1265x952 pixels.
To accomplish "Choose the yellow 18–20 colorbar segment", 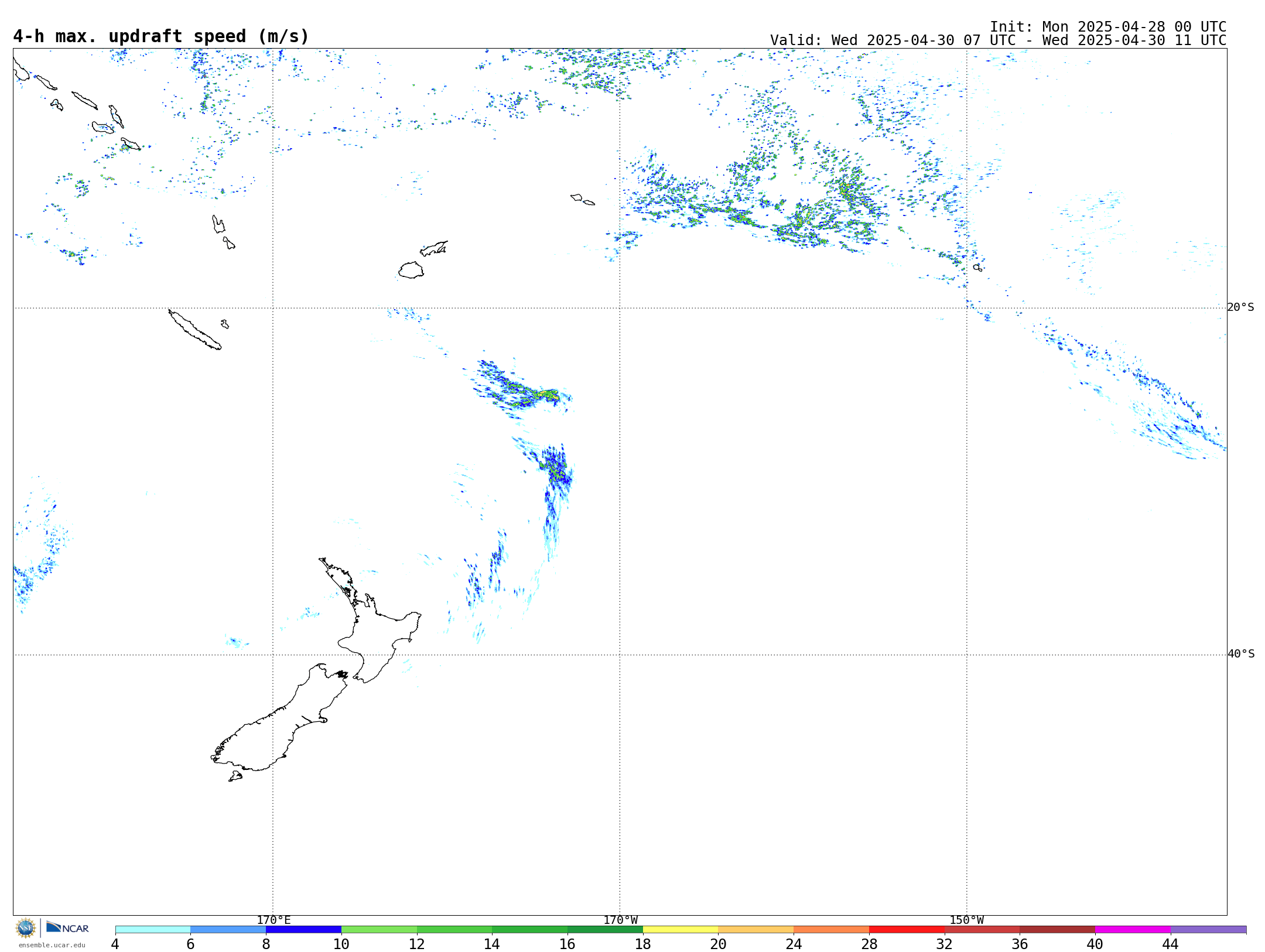I will (x=681, y=930).
